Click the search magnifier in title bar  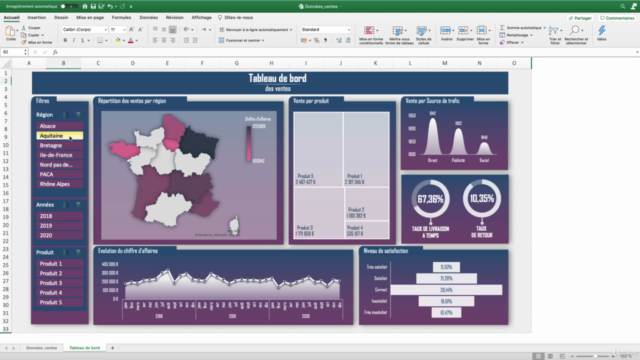(622, 7)
